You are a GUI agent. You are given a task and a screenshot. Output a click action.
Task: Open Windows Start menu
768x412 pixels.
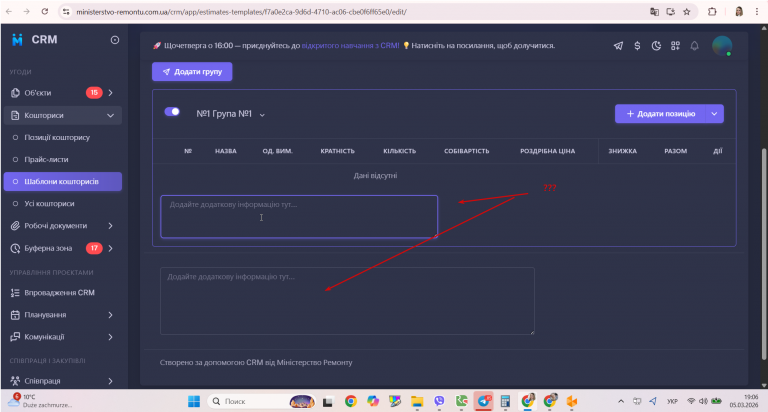coord(194,401)
